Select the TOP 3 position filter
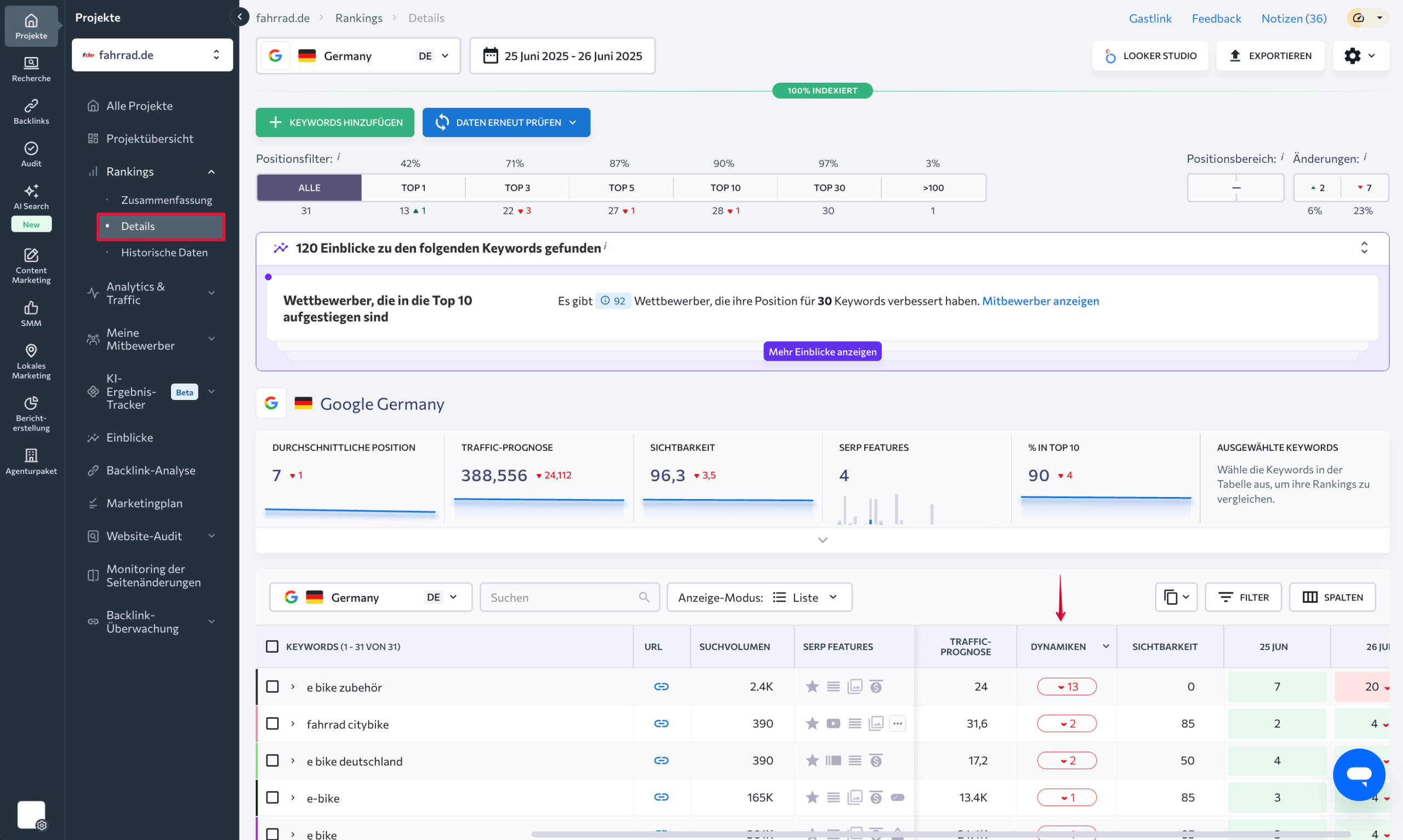Screen dimensions: 1403x840 [x=517, y=187]
